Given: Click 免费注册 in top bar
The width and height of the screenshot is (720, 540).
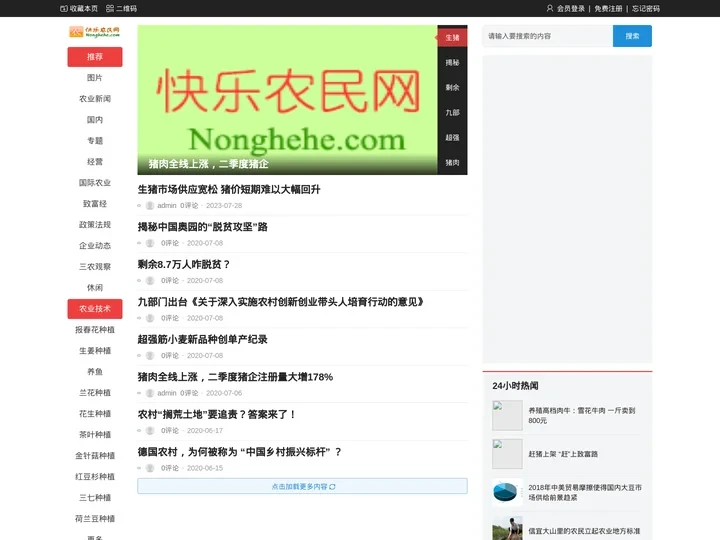Looking at the screenshot, I should 608,8.
